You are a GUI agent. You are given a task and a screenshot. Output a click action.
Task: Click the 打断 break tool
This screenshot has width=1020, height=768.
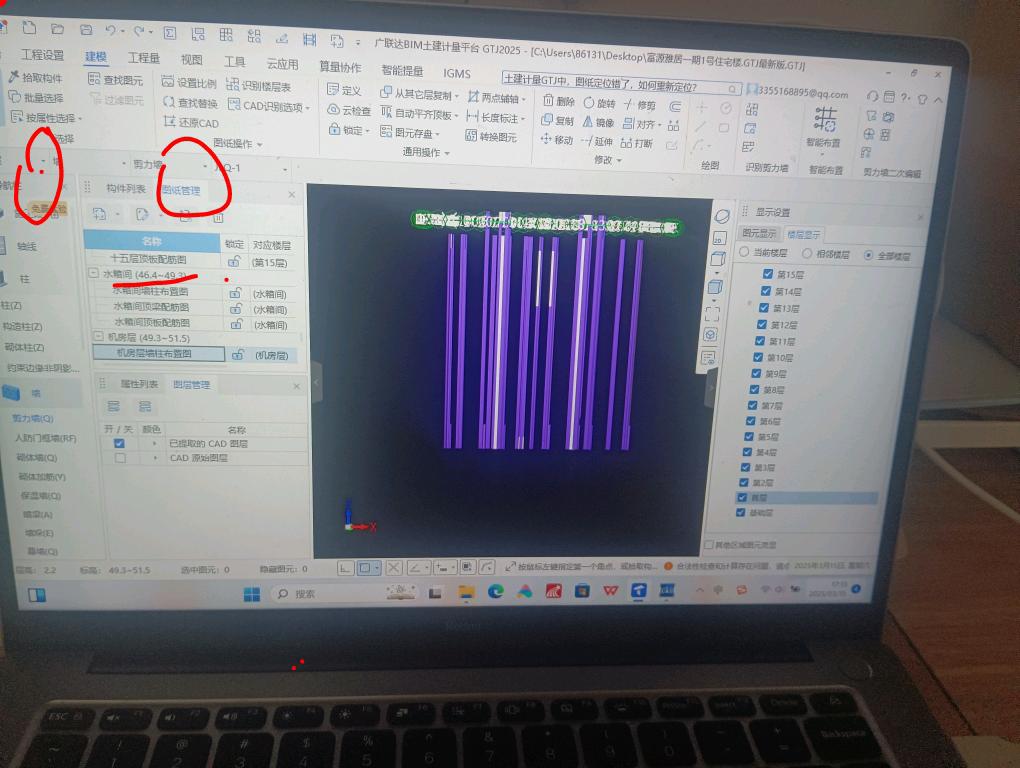click(x=637, y=143)
